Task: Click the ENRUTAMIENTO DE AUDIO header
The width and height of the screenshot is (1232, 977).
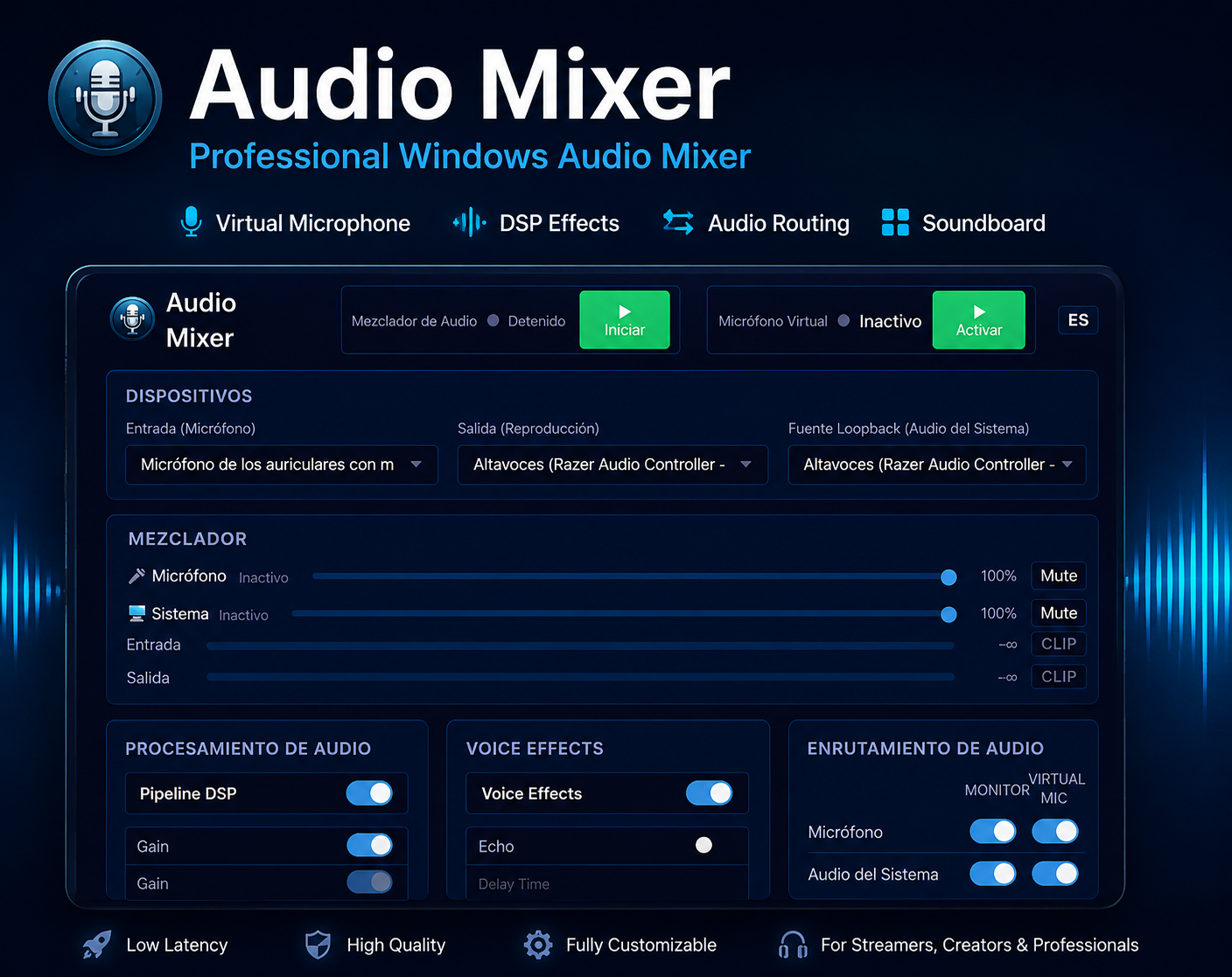Action: click(x=926, y=749)
